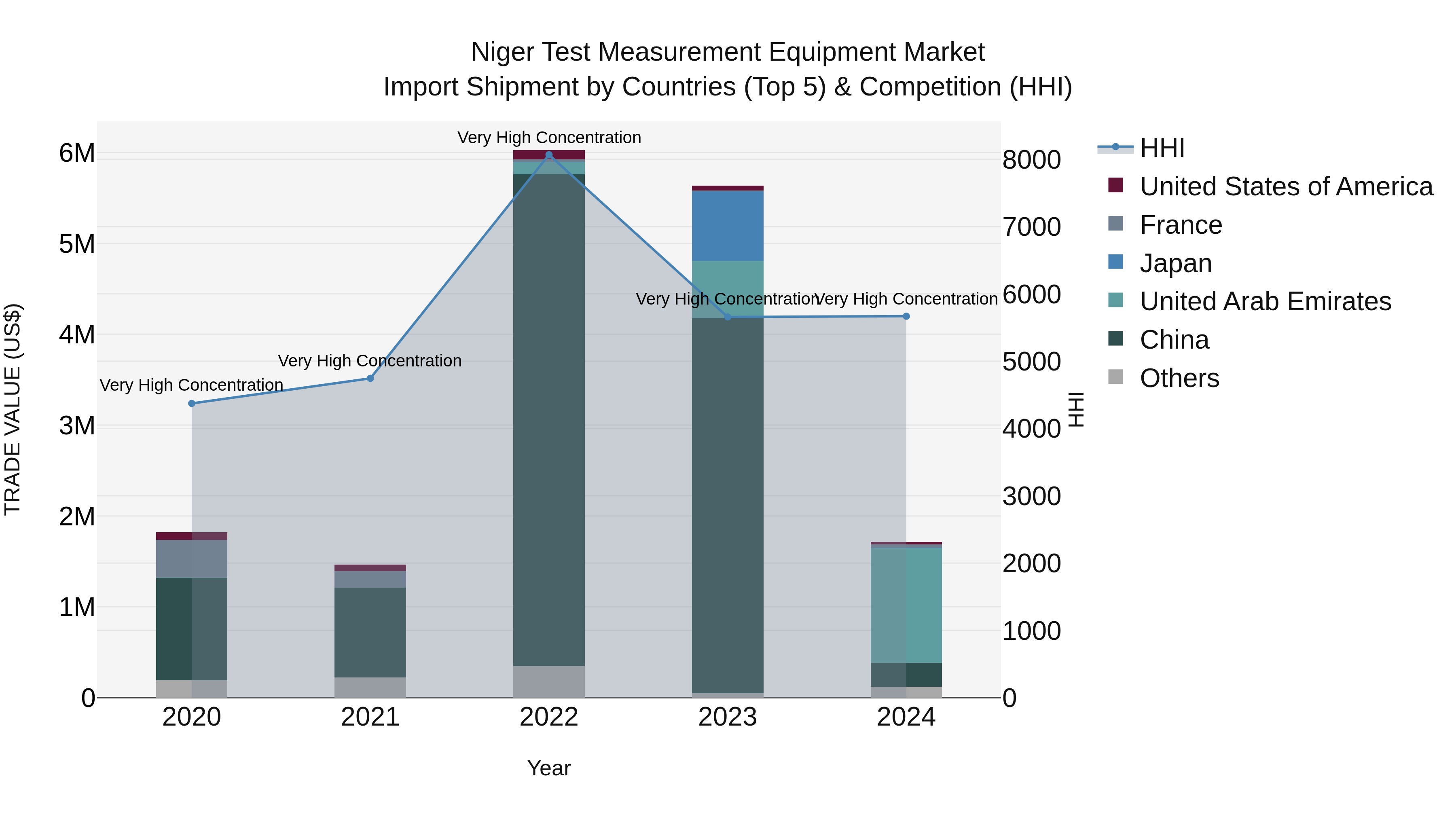Click the Others segment of 2022 bar

pyautogui.click(x=549, y=681)
